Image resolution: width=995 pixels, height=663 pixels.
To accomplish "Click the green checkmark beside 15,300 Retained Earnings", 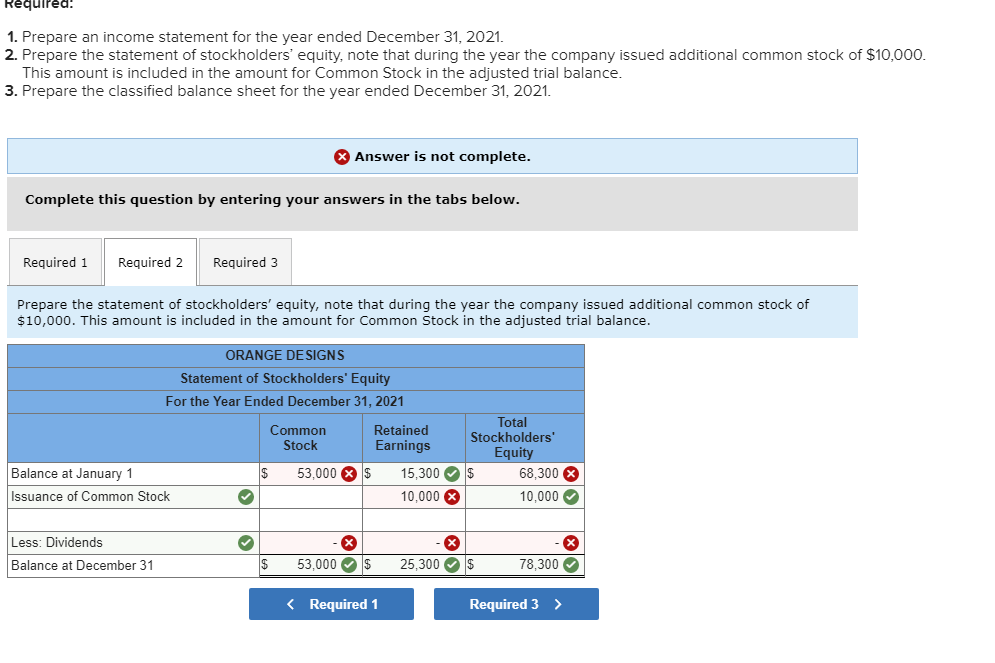I will coord(450,473).
